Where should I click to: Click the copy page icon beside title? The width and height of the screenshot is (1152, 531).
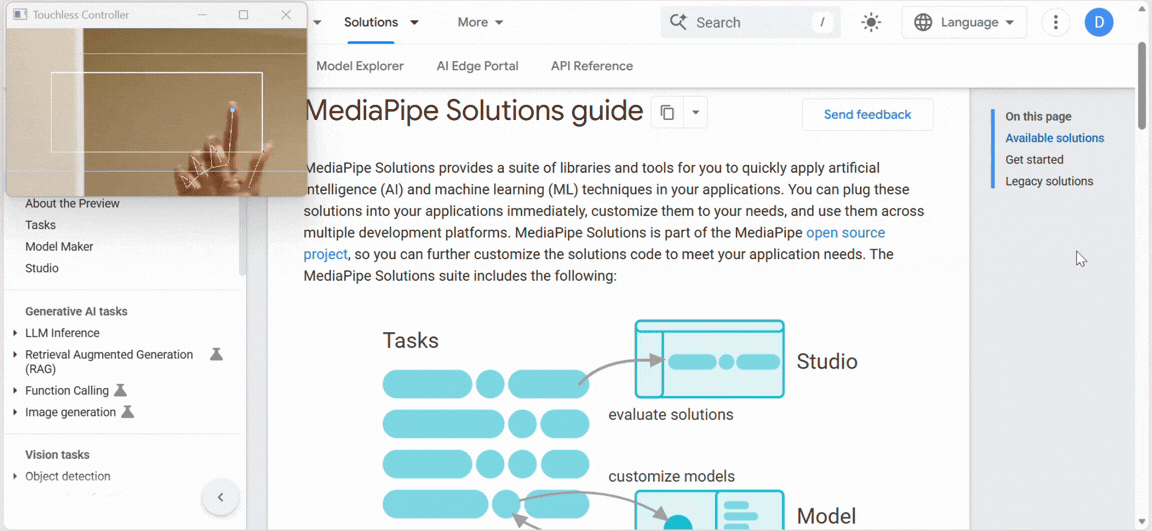coord(667,113)
